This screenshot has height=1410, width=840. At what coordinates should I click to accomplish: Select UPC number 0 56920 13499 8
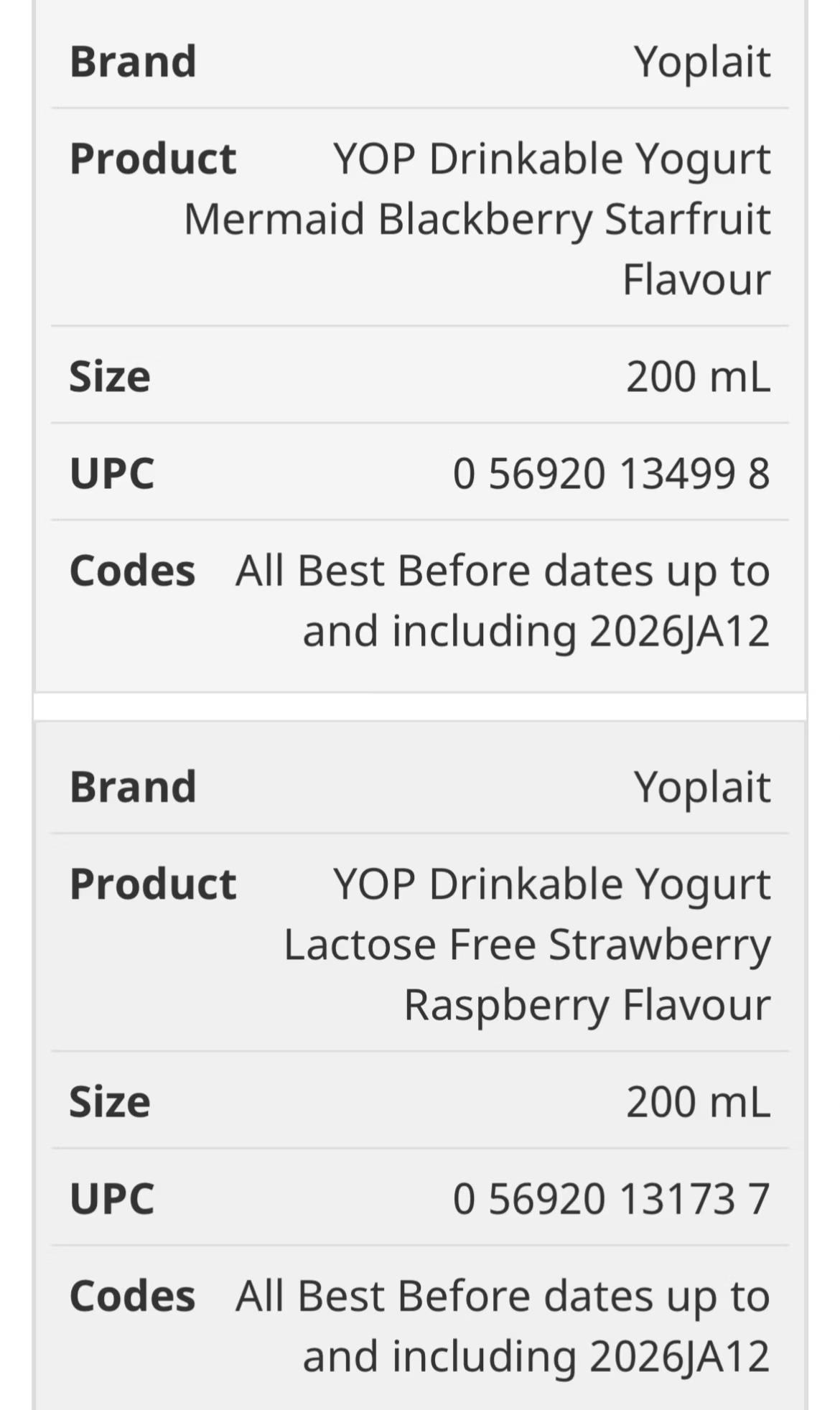point(611,474)
